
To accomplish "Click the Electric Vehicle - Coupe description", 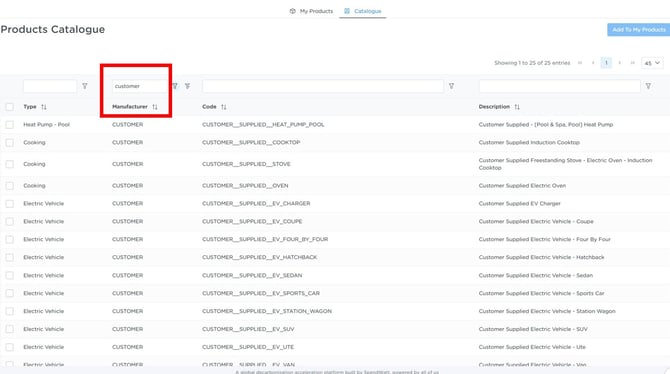I will [536, 221].
